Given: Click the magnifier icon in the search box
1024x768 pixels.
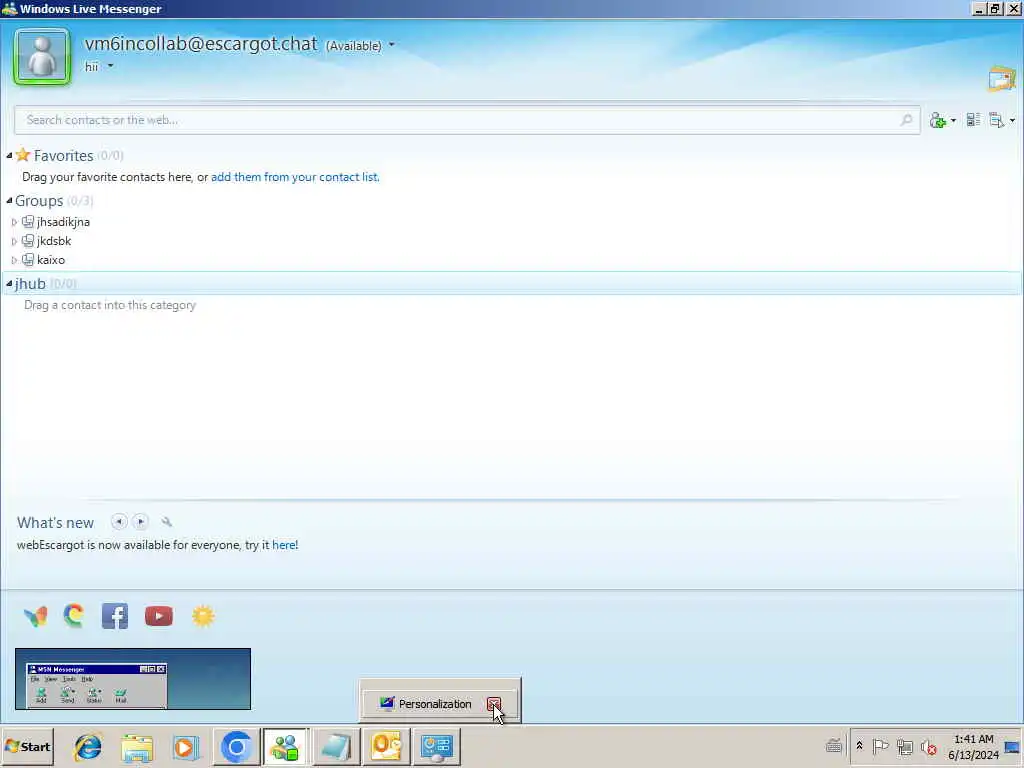Looking at the screenshot, I should click(906, 120).
